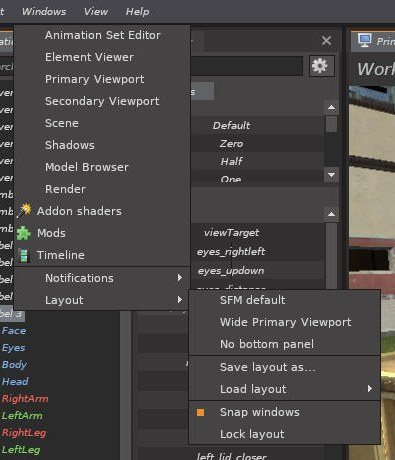This screenshot has height=460, width=395.
Task: Apply the Wide Primary Viewport layout
Action: tap(285, 322)
